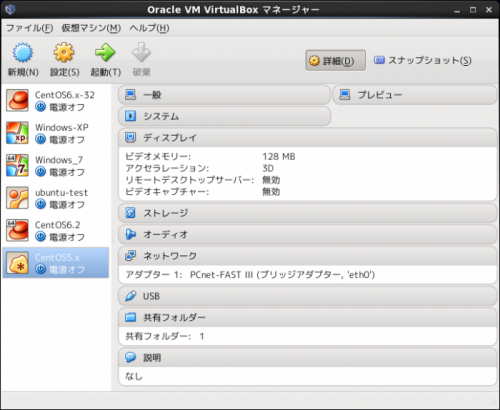Click アダプター 1 PCnet-FAST III entry
500x410 pixels.
point(250,275)
